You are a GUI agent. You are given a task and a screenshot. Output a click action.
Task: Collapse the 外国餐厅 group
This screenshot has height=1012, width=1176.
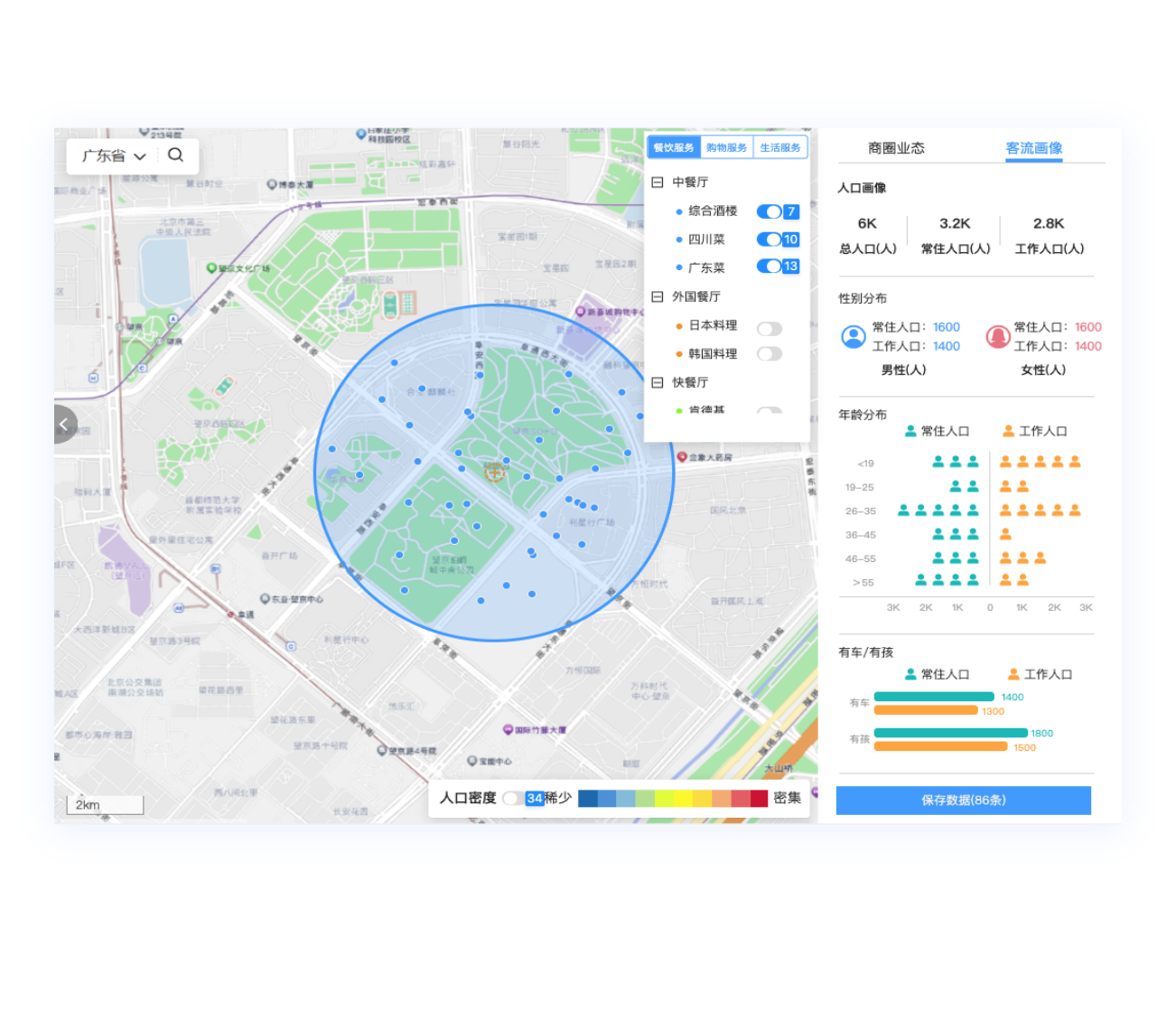(658, 296)
